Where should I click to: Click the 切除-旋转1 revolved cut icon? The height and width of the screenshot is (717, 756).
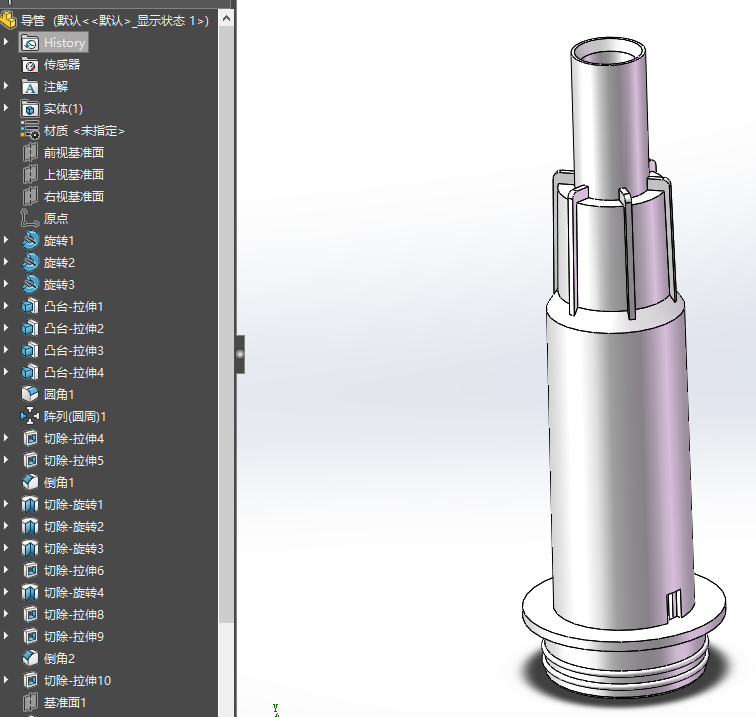point(30,505)
